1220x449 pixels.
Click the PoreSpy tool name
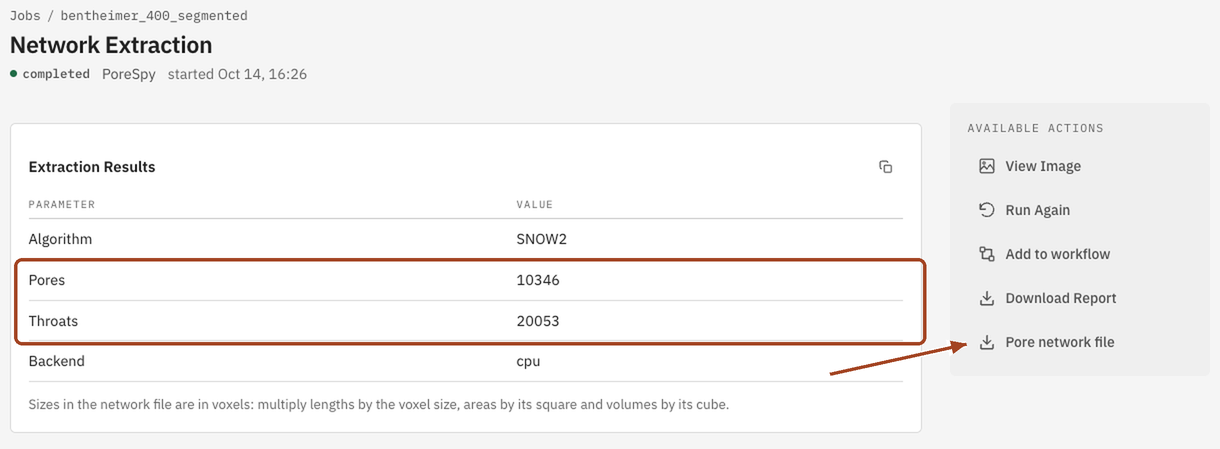pos(129,74)
